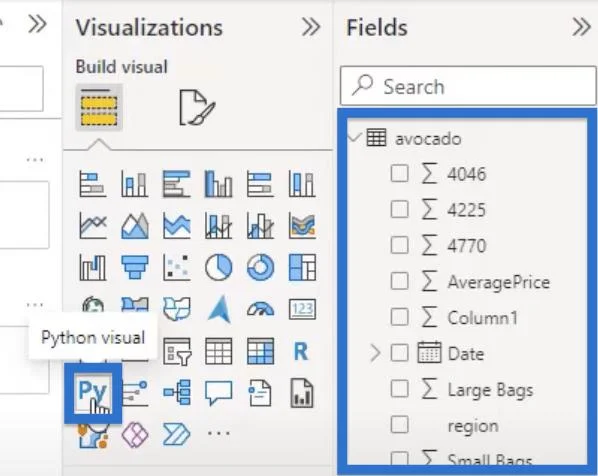Choose the clustered column chart visual
The width and height of the screenshot is (598, 476).
218,184
